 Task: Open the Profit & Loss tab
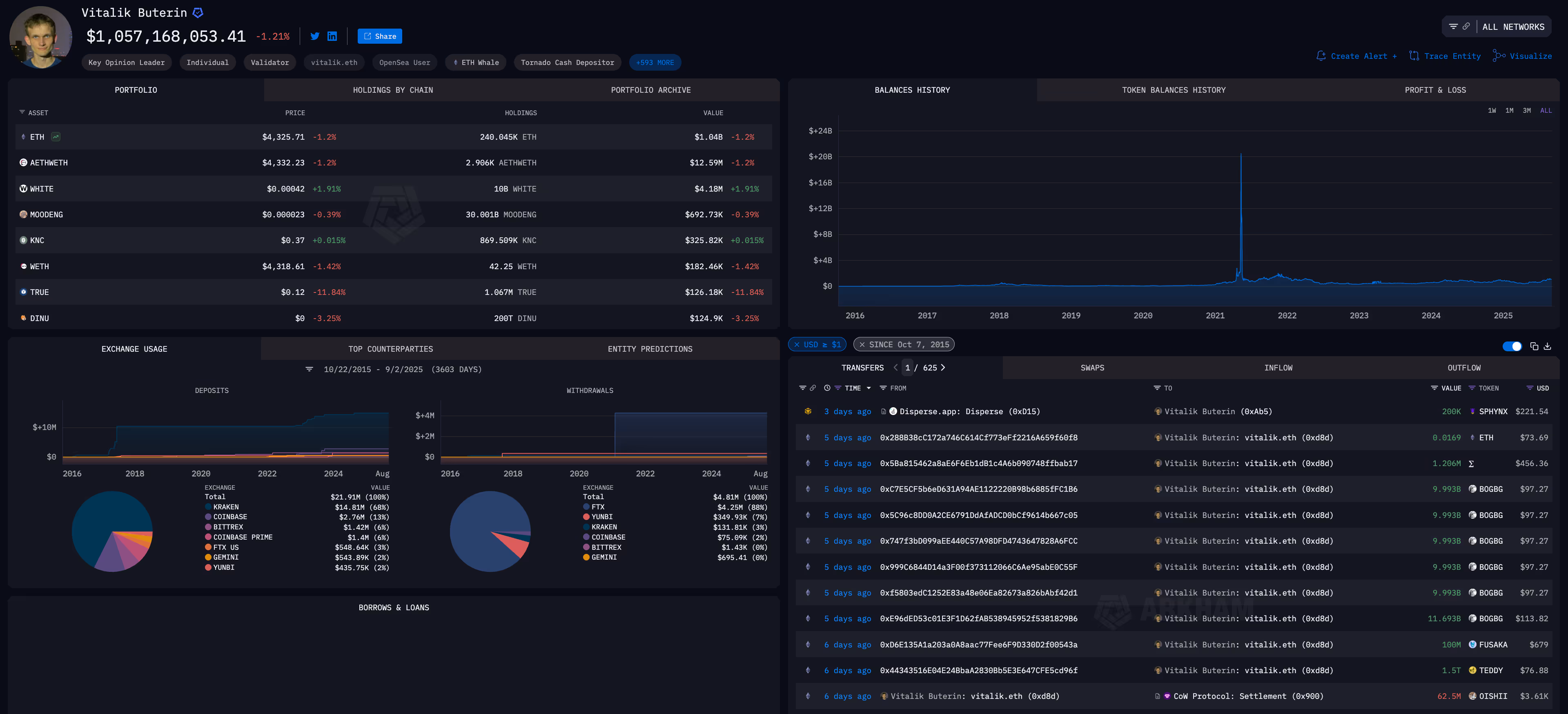(x=1435, y=90)
